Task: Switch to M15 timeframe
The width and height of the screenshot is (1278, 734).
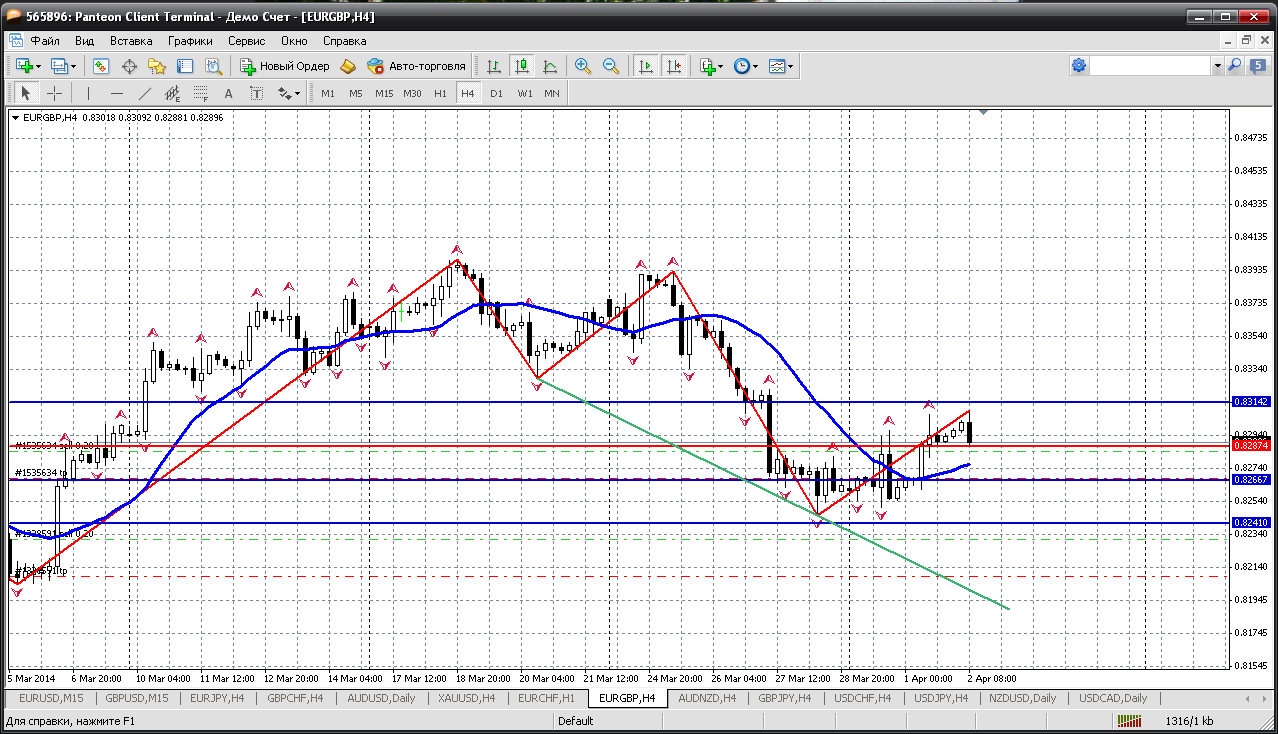Action: 384,93
